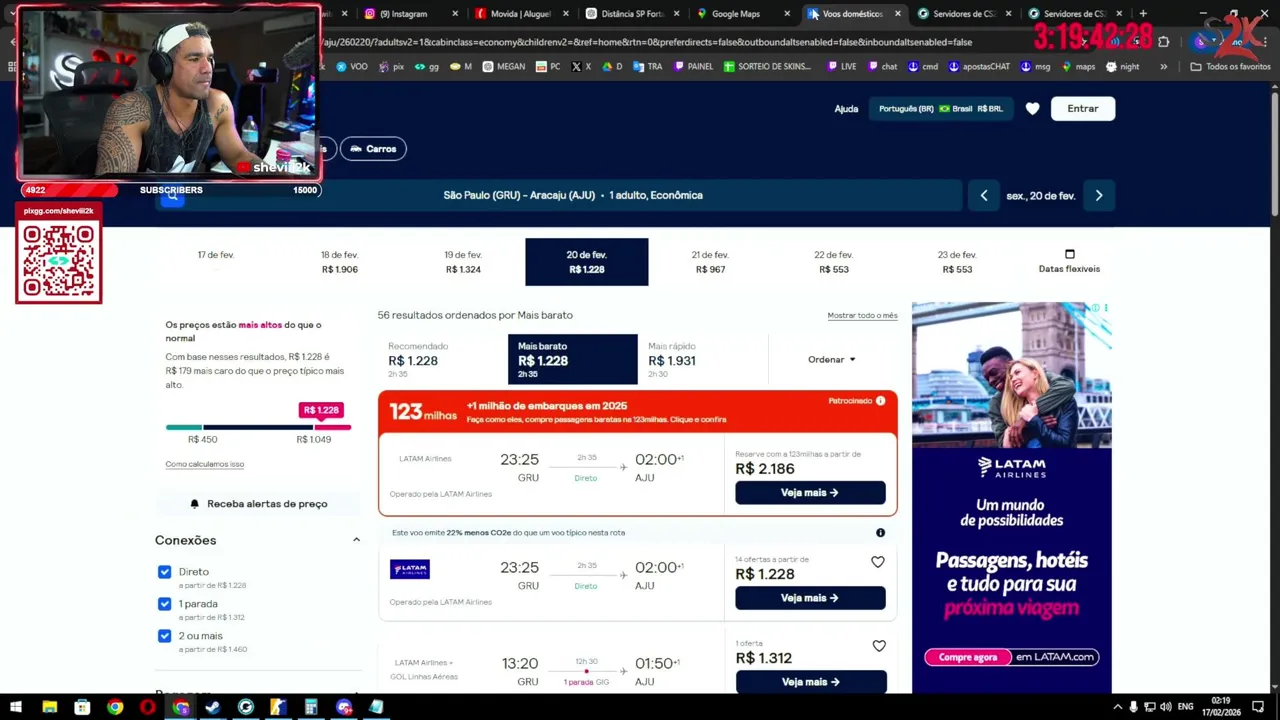Click Veja mais for R$ 1.228 flight
This screenshot has height=720, width=1280.
(x=810, y=598)
